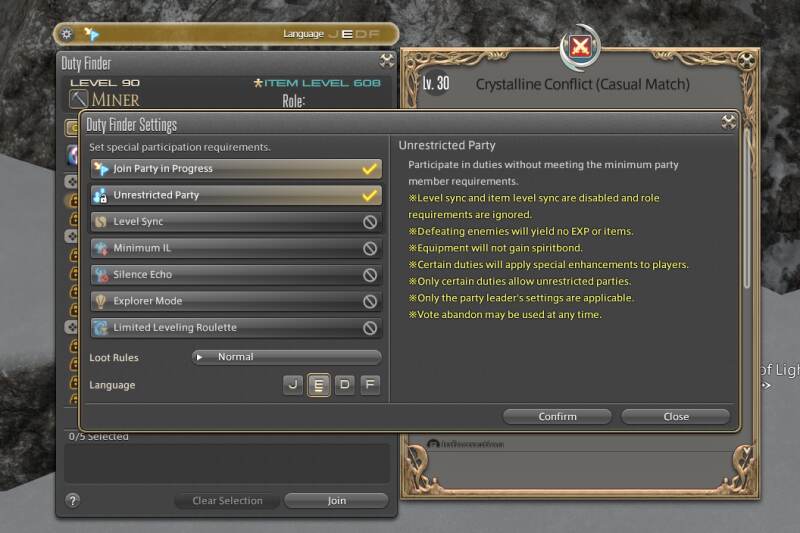Disable Join Party in Progress checkmark

pyautogui.click(x=369, y=169)
